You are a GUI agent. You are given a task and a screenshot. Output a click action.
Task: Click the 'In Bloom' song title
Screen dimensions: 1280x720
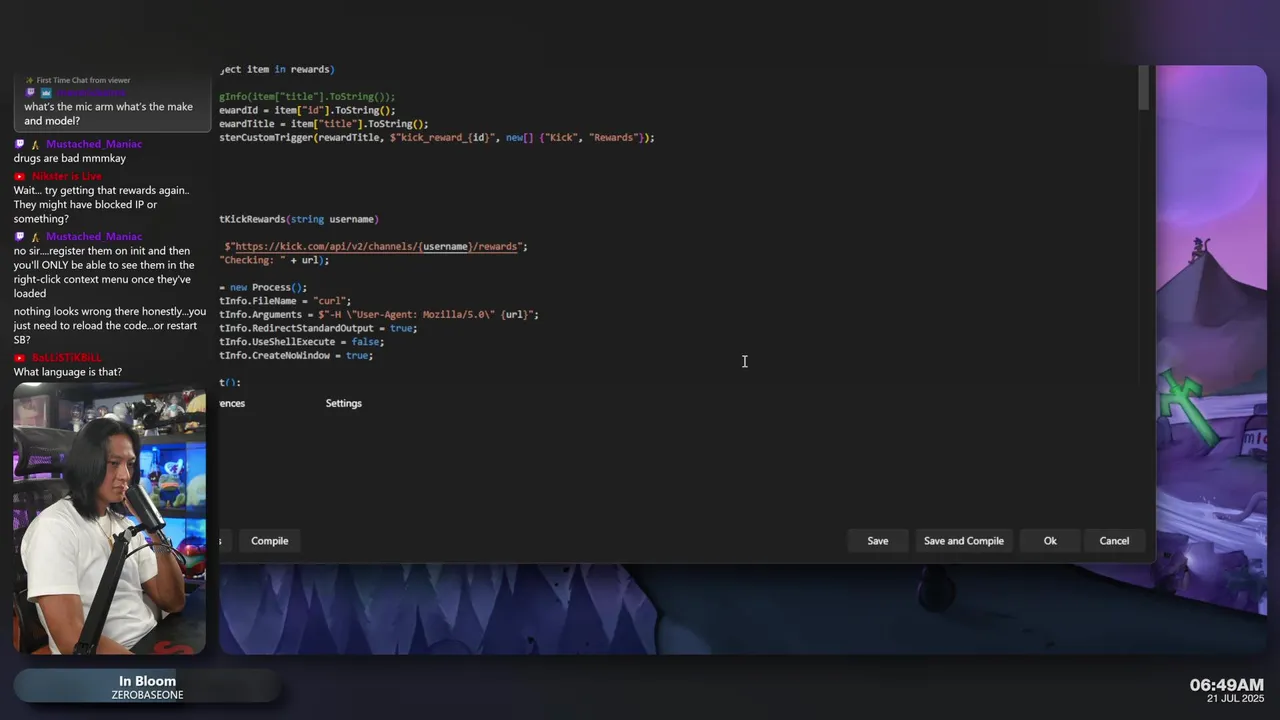(x=147, y=681)
